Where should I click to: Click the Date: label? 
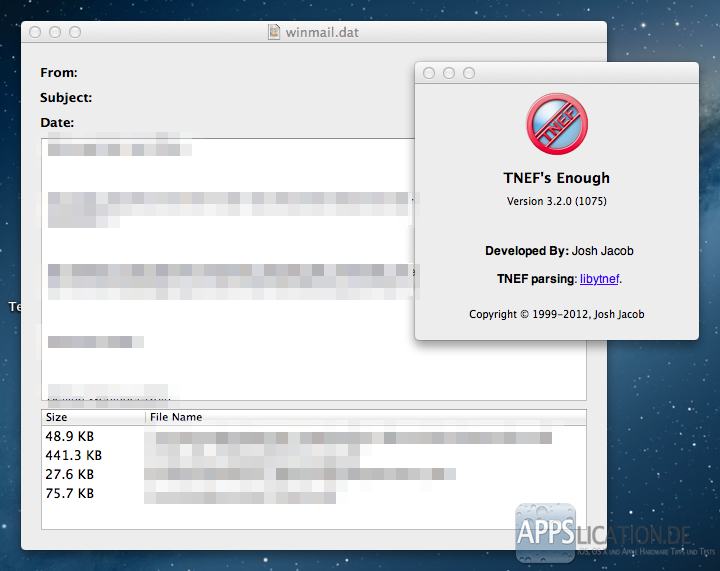point(57,123)
